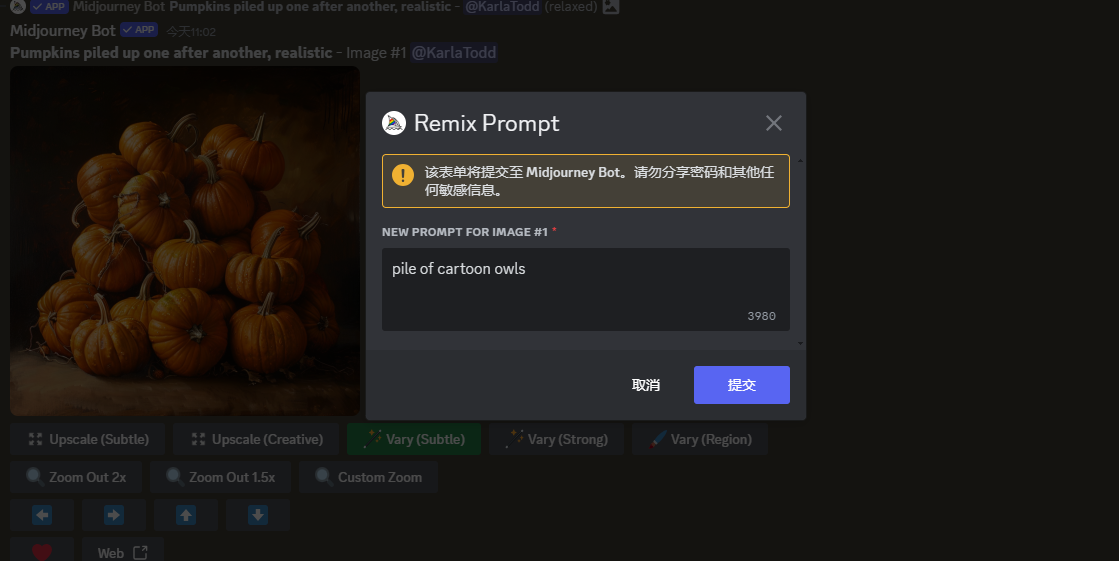This screenshot has height=561, width=1119.
Task: Open Vary (Region) editor
Action: (700, 439)
